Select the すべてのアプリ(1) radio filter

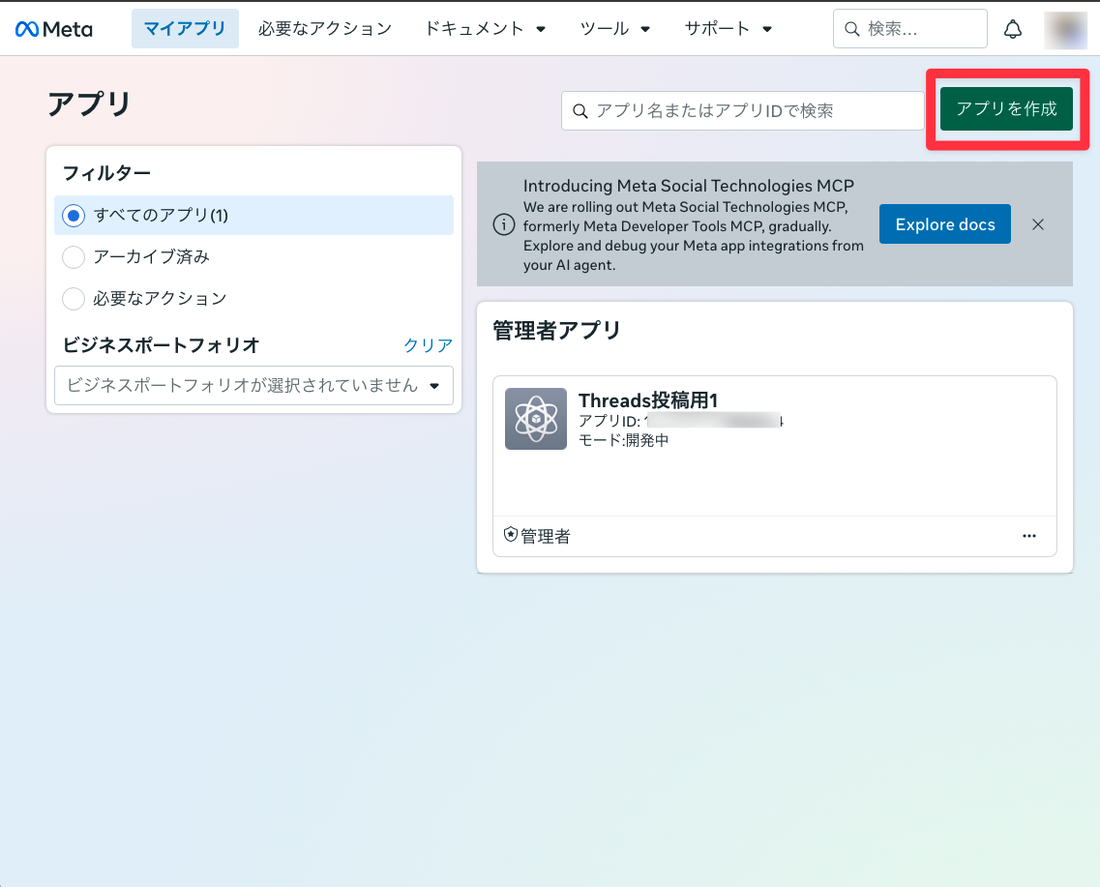(x=74, y=215)
